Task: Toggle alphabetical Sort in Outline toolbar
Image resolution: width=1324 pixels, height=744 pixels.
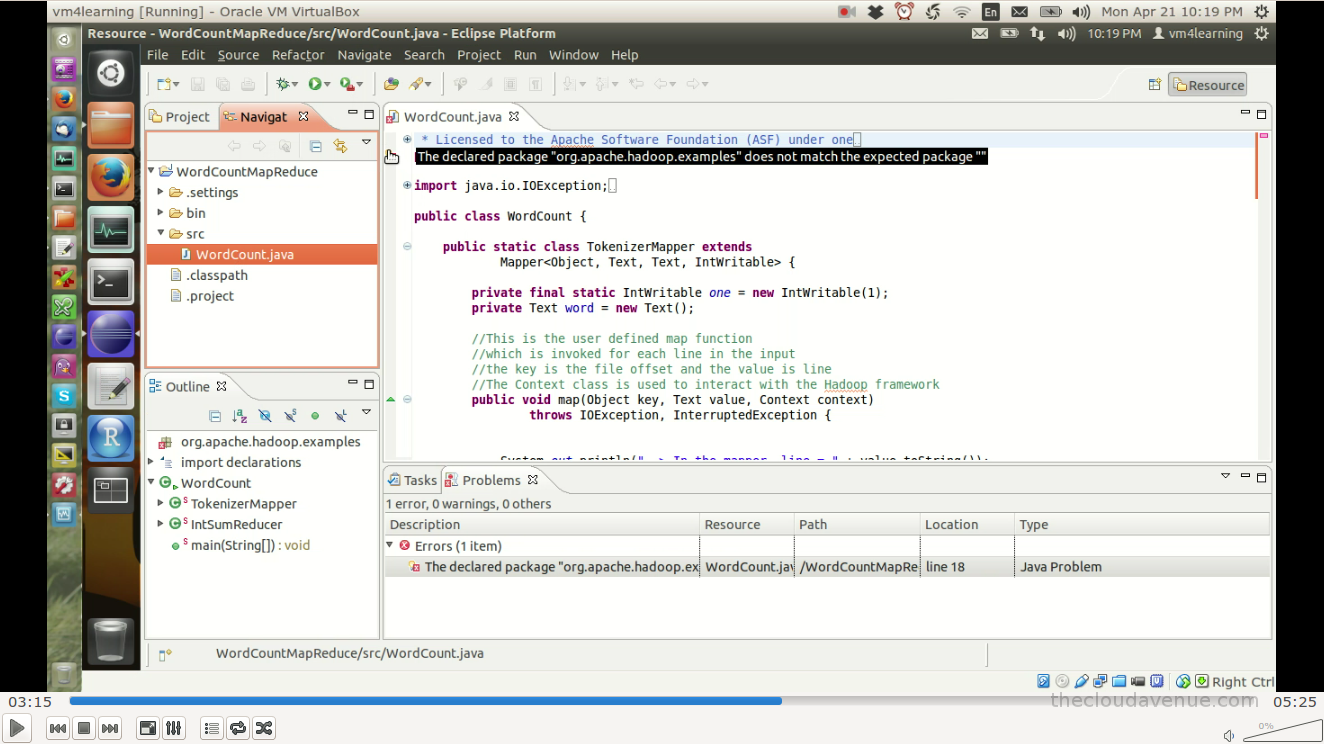Action: click(x=240, y=416)
